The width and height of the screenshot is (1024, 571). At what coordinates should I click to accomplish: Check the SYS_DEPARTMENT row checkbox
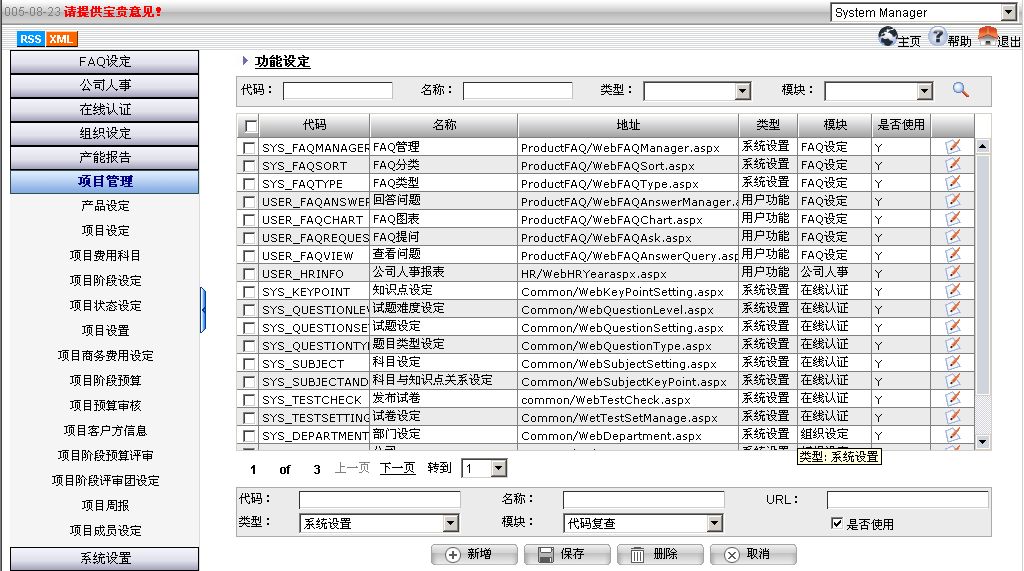pyautogui.click(x=249, y=435)
